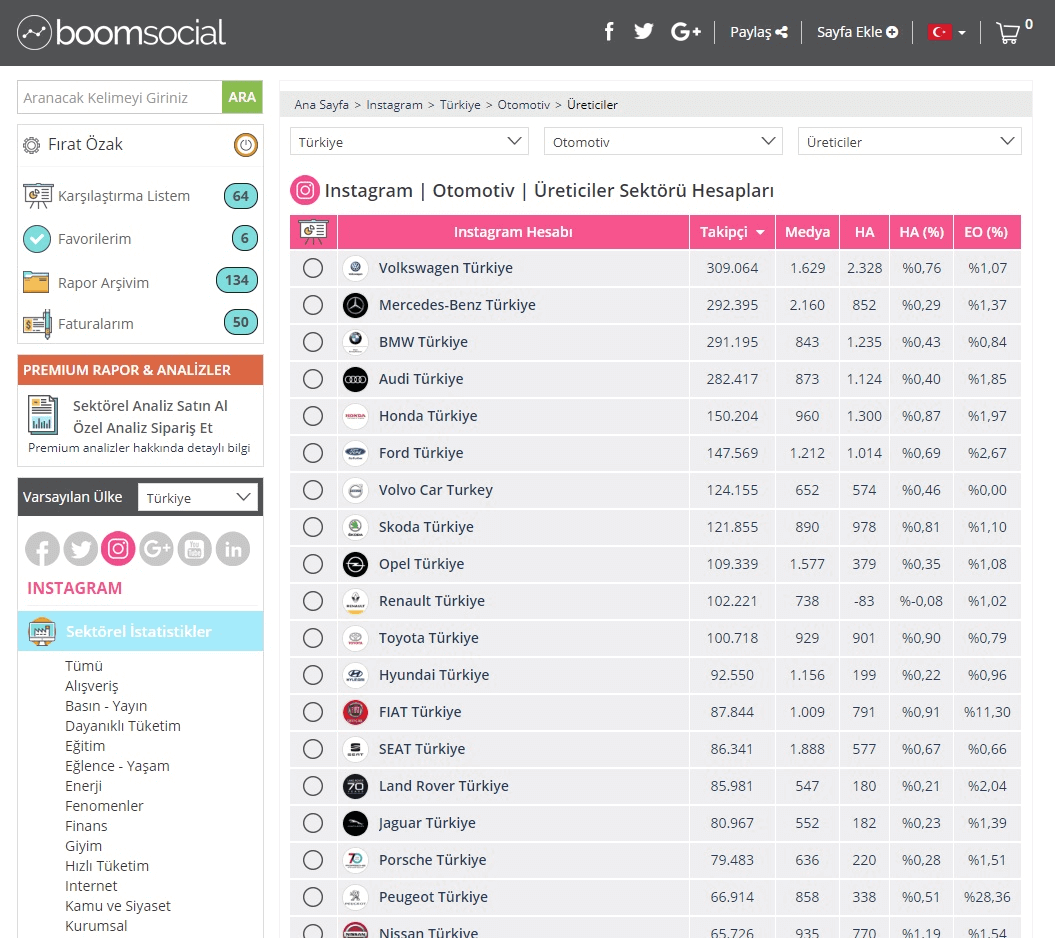The width and height of the screenshot is (1055, 938).
Task: Click the comparison board icon in the table header
Action: tap(314, 232)
